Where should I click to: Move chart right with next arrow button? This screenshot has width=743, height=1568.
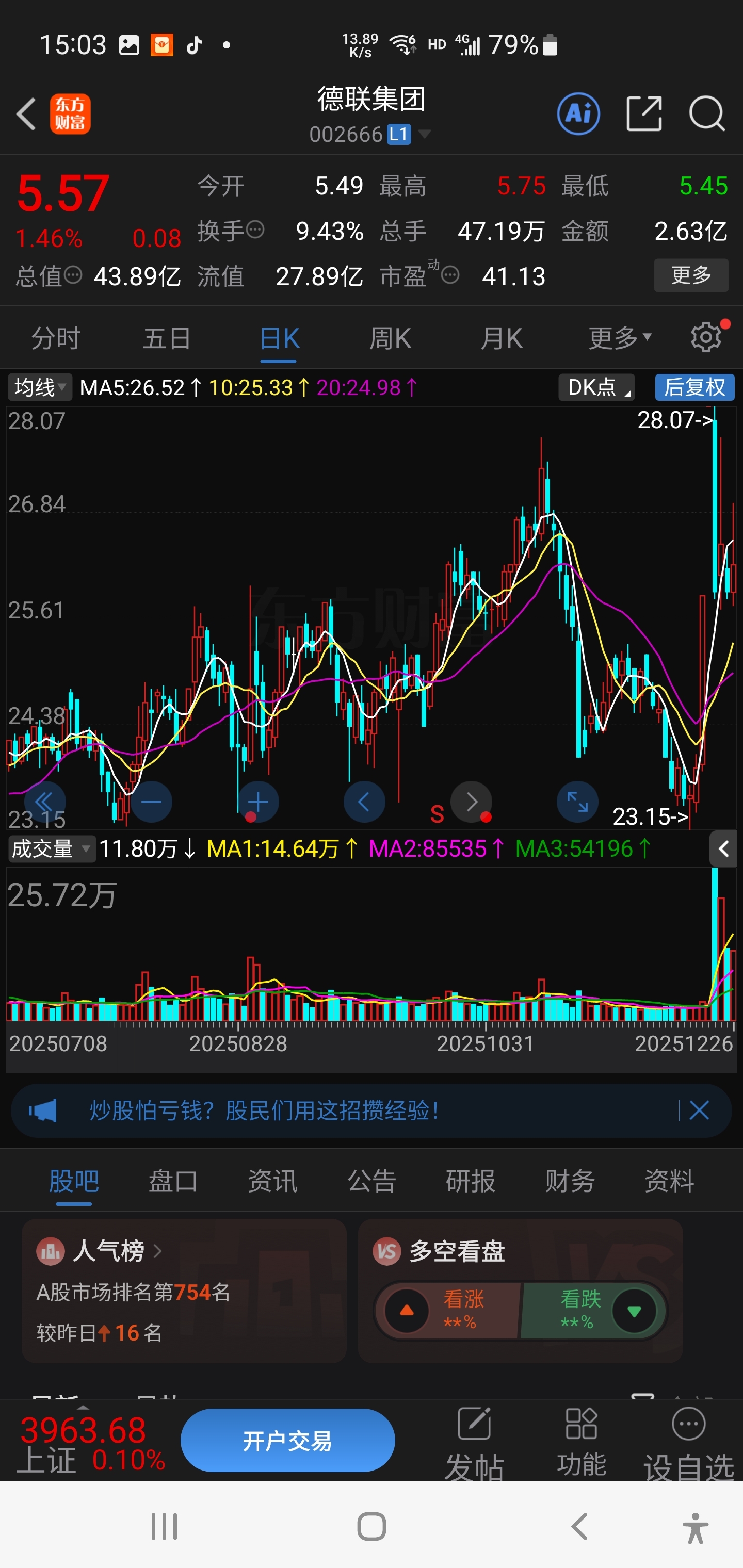click(x=472, y=802)
